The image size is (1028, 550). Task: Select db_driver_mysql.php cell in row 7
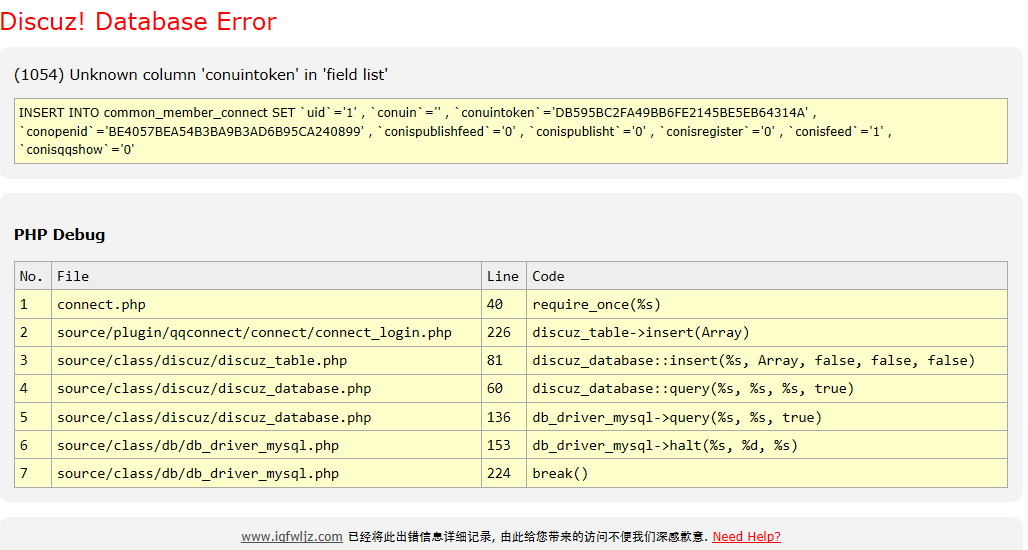point(266,473)
